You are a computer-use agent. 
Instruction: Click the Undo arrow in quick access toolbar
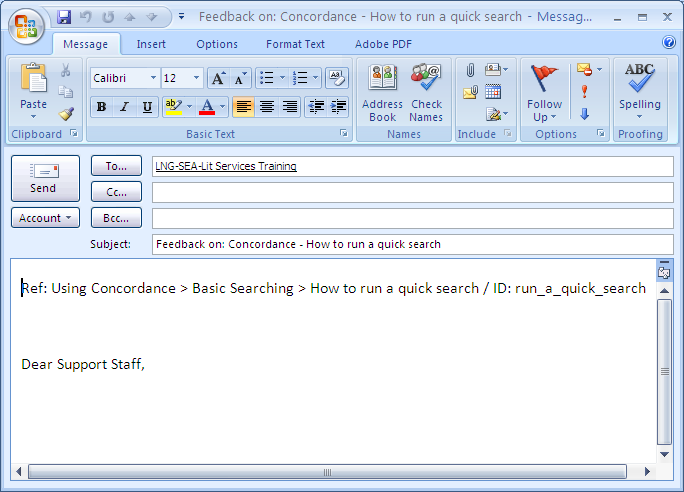pyautogui.click(x=86, y=17)
